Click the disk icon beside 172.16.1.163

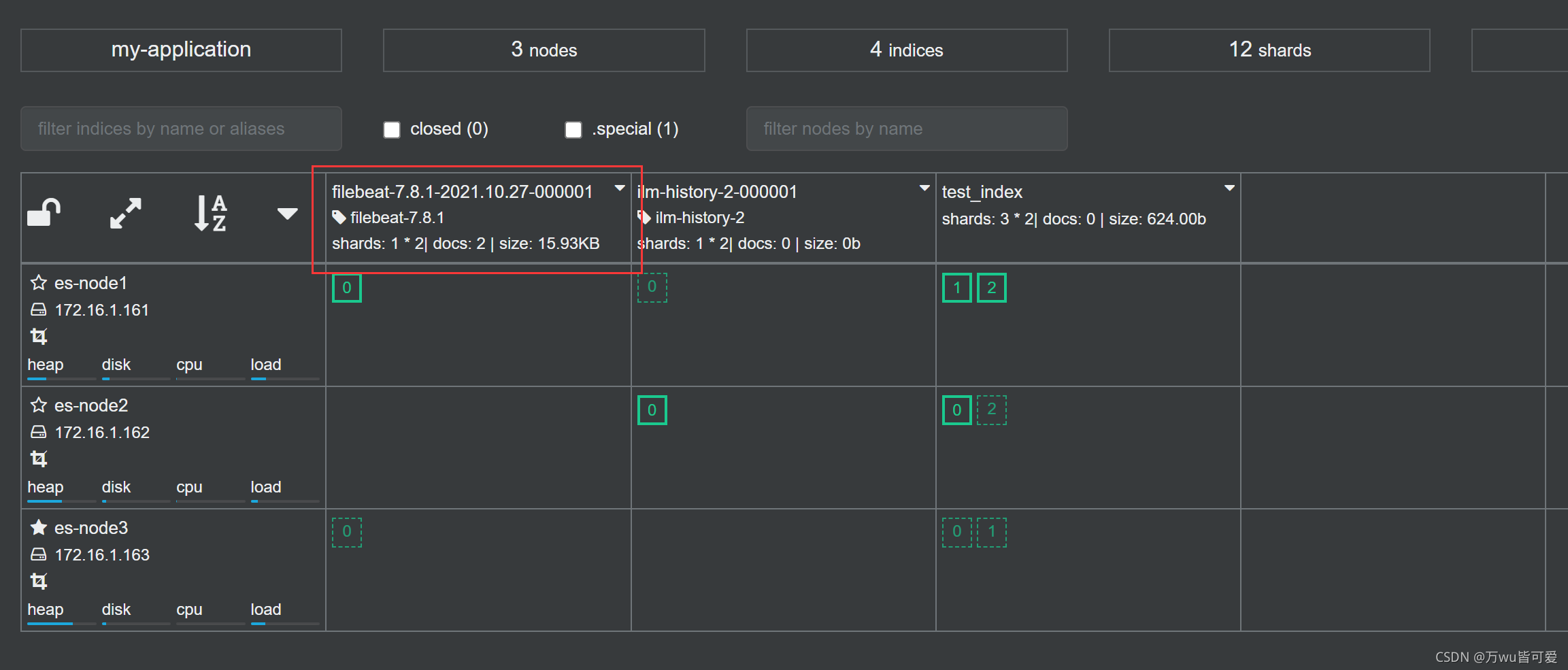39,555
